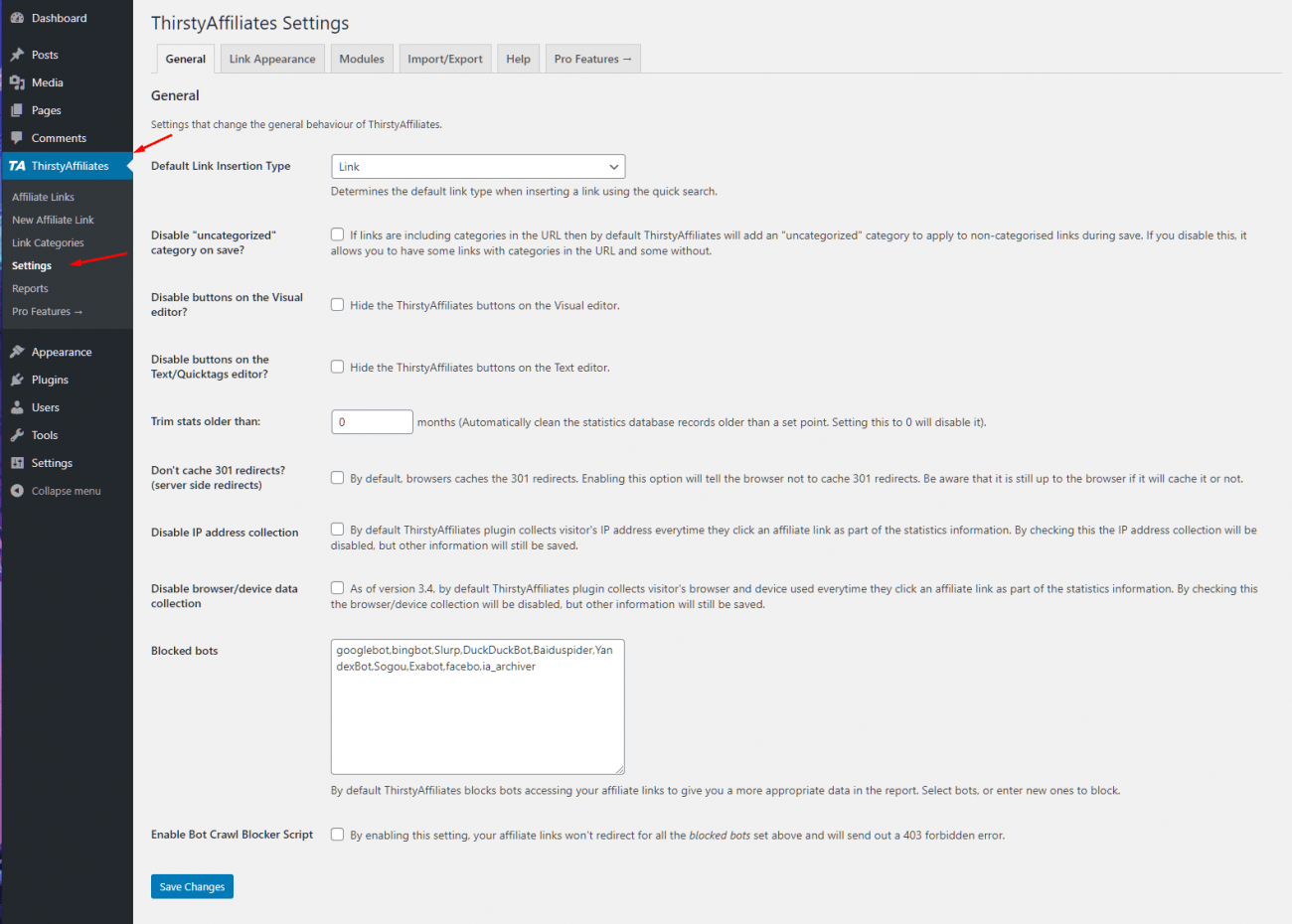Click inside the Blocked bots textarea

(x=478, y=706)
